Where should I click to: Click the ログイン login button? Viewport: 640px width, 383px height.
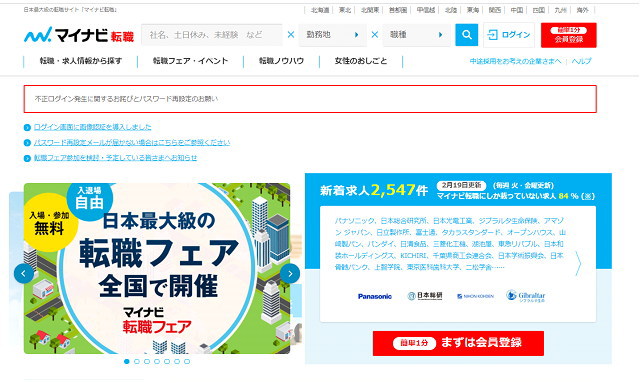click(x=509, y=35)
